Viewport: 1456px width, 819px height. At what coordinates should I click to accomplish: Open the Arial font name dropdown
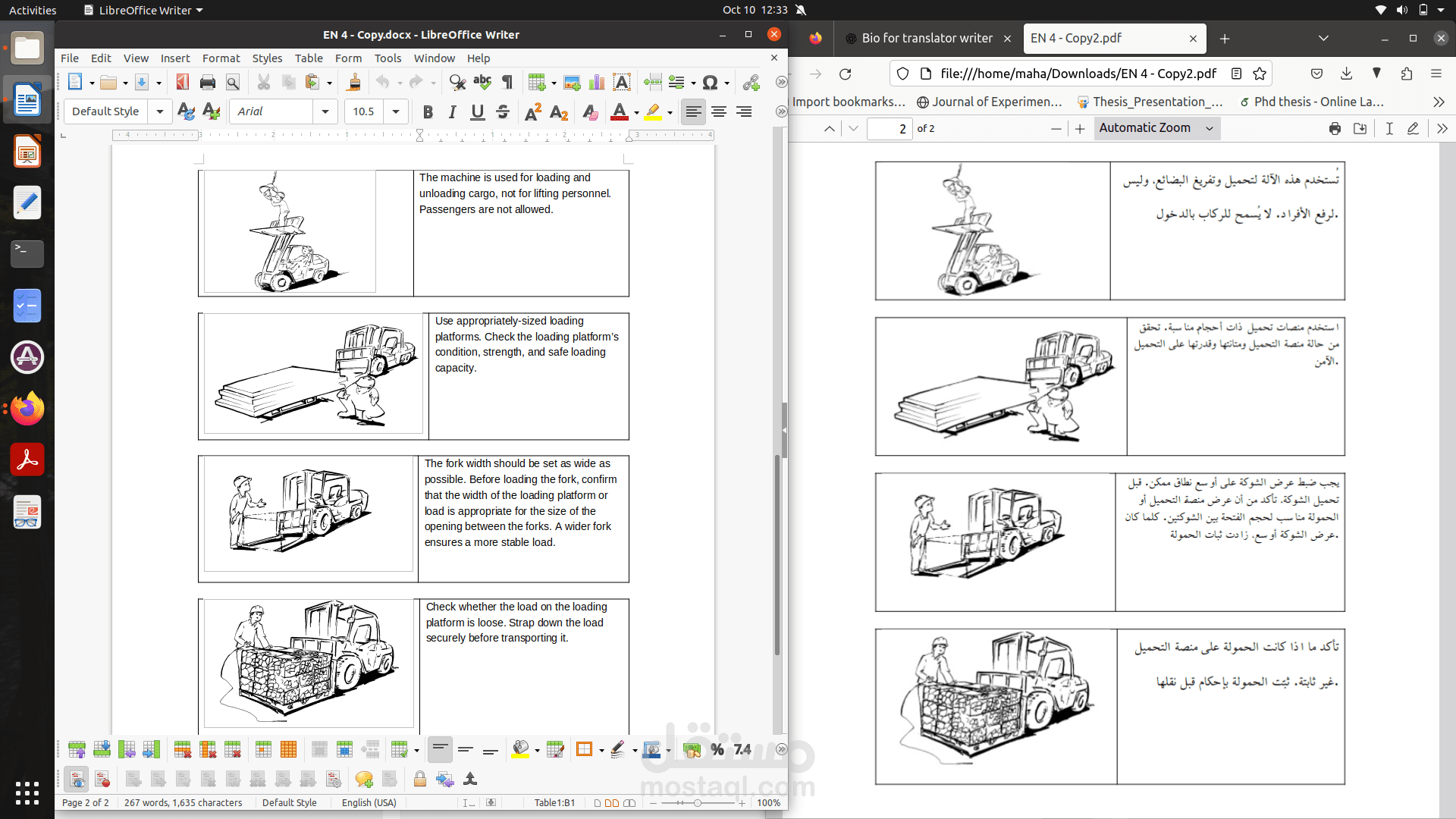325,112
